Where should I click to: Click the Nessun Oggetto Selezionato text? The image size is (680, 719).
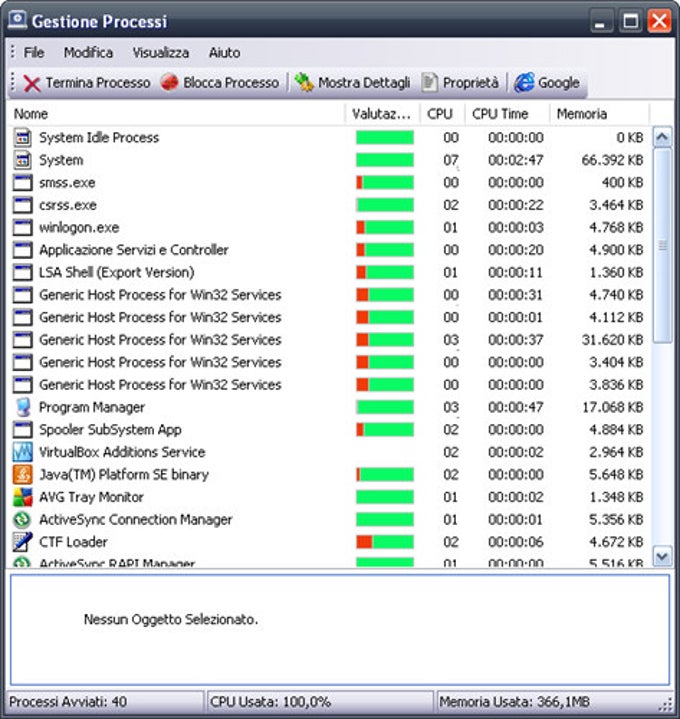tap(171, 619)
